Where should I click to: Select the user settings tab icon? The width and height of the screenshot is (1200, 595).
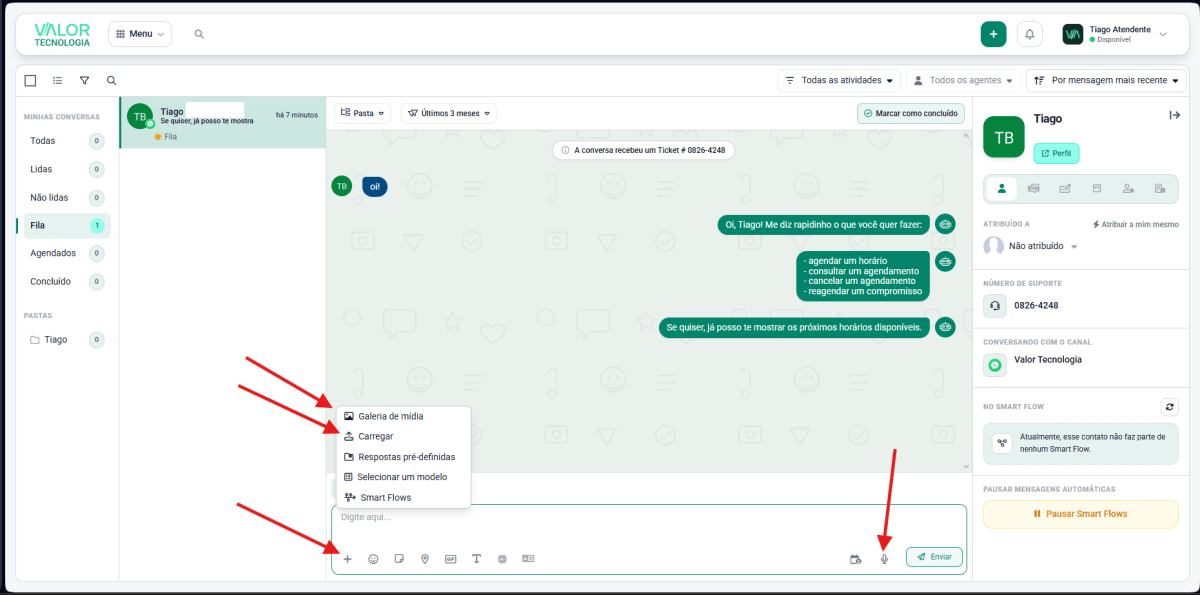tap(1128, 188)
